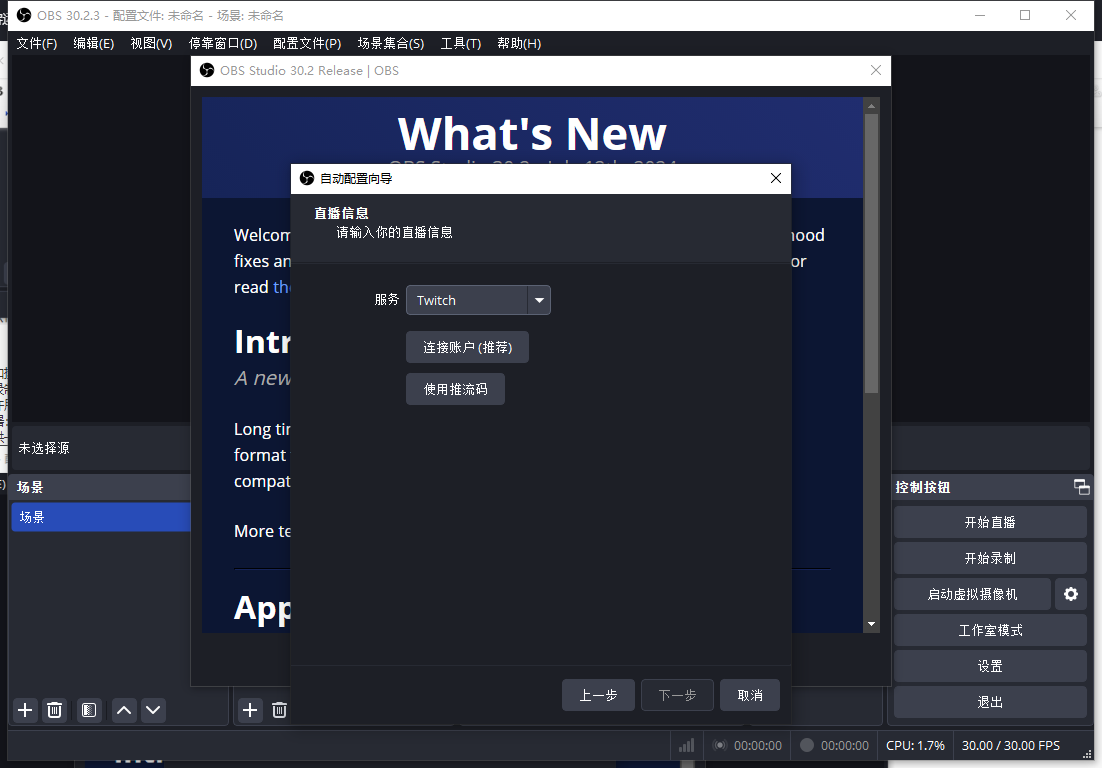Close the OBS Studio 30.2 Release window
The image size is (1102, 768).
876,70
